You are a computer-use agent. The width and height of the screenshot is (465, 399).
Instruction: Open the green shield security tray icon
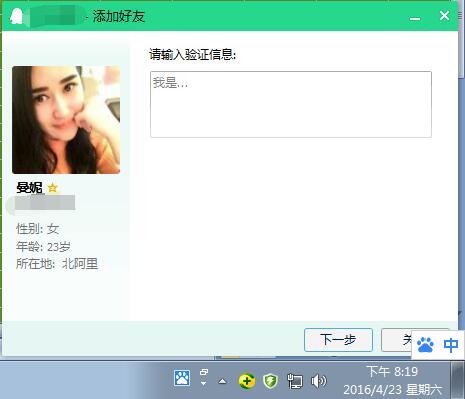[x=270, y=381]
